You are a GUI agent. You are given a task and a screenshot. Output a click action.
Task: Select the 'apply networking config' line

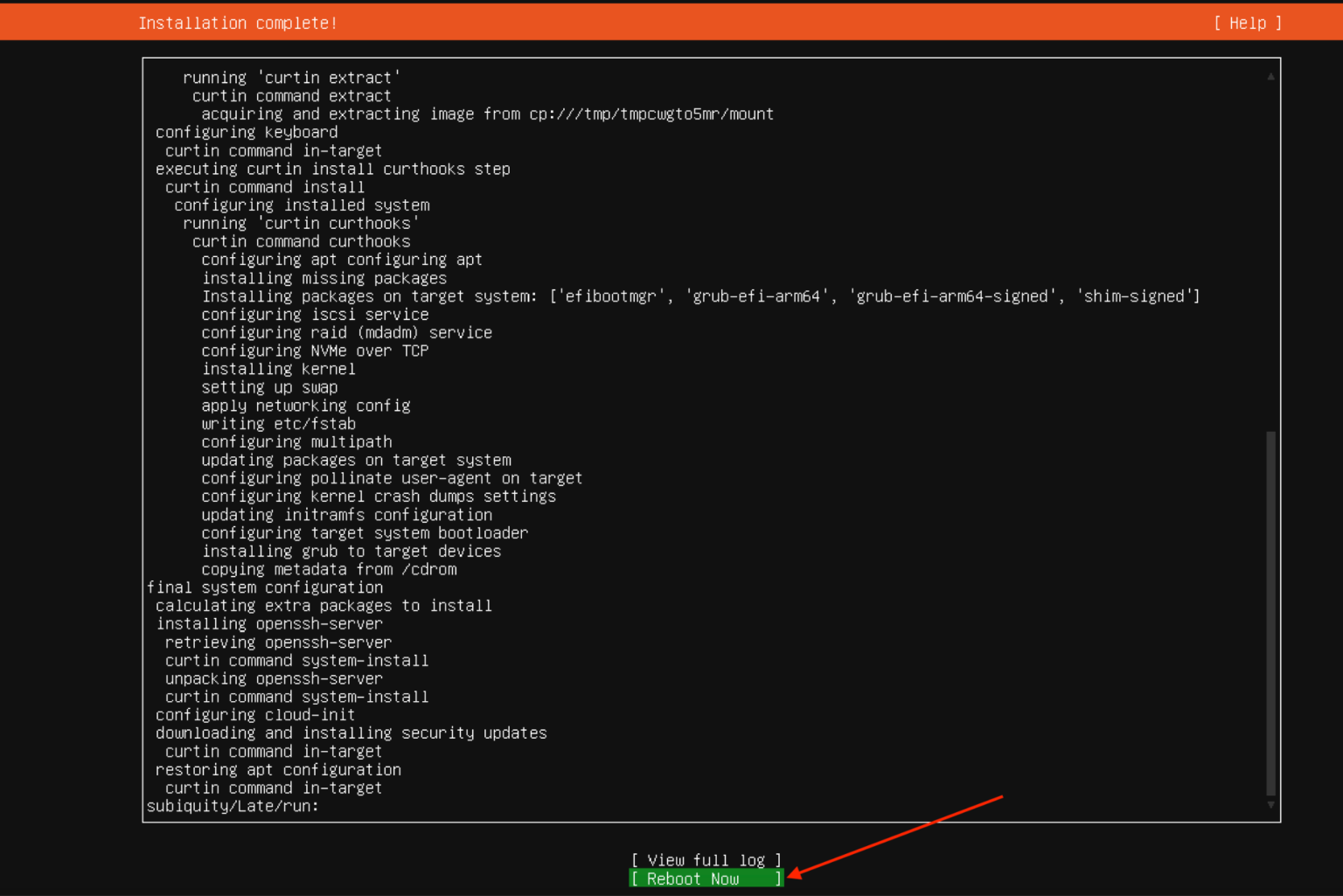[x=305, y=405]
